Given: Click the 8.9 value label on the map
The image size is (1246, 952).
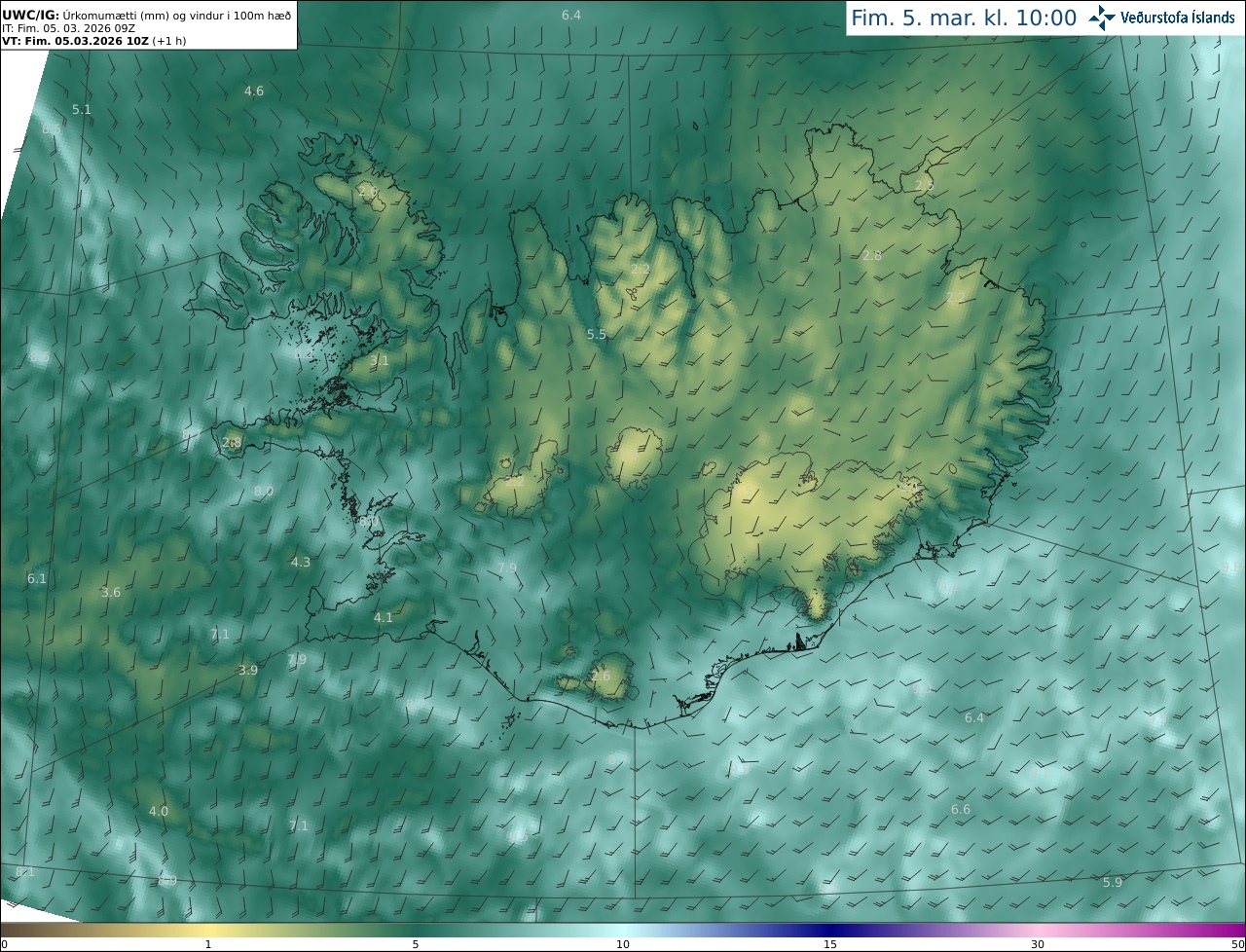Looking at the screenshot, I should [167, 881].
